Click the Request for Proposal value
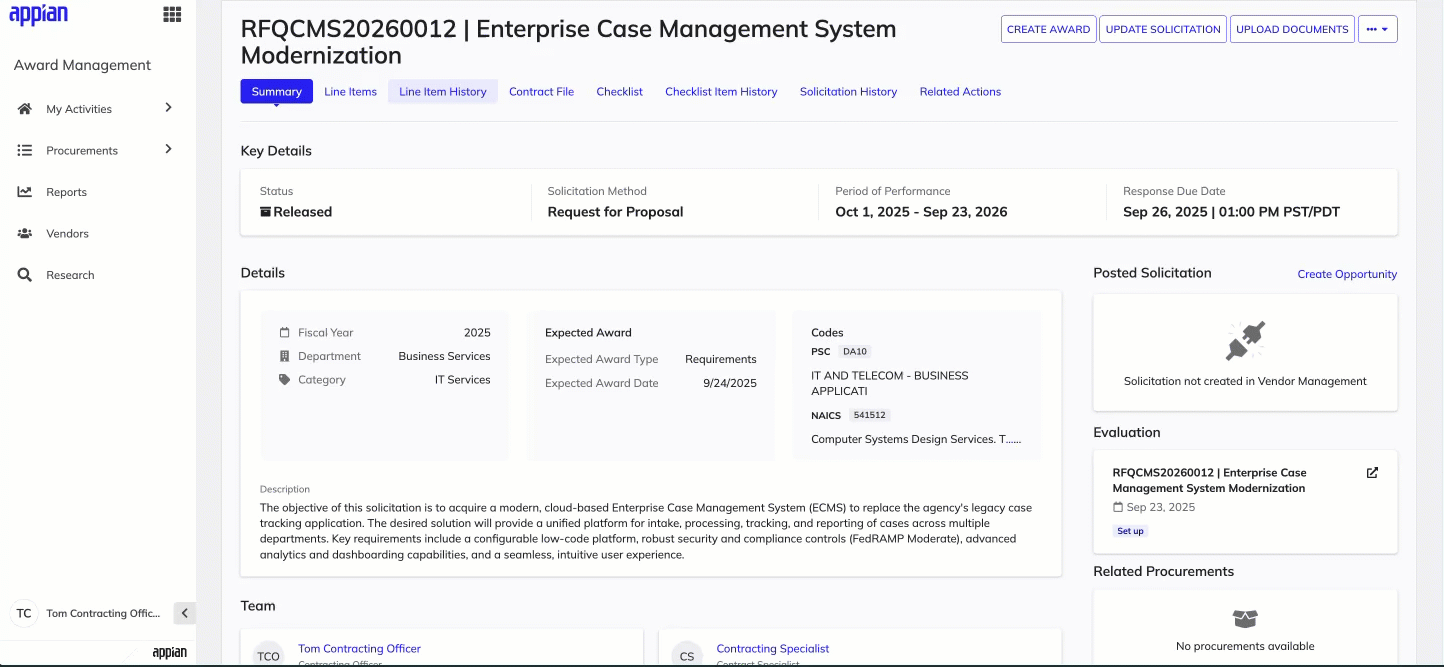1444x667 pixels. coord(615,212)
